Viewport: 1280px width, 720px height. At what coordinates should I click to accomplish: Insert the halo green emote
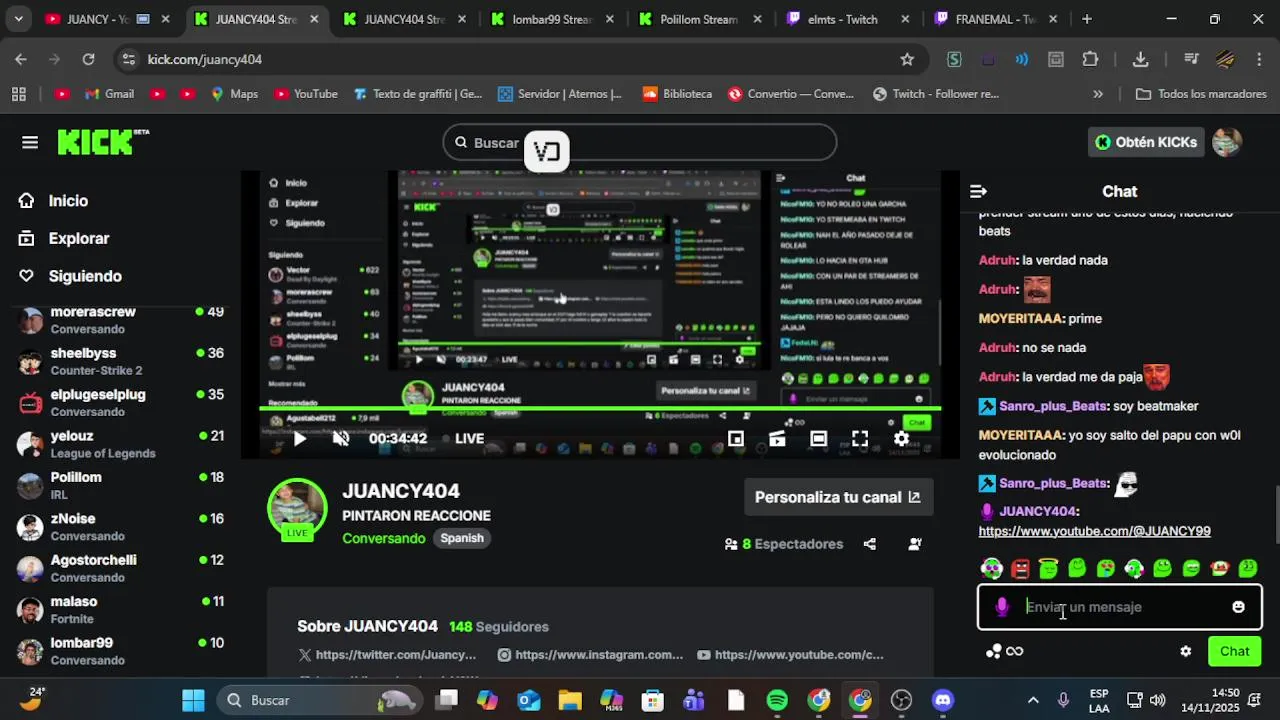(1048, 569)
